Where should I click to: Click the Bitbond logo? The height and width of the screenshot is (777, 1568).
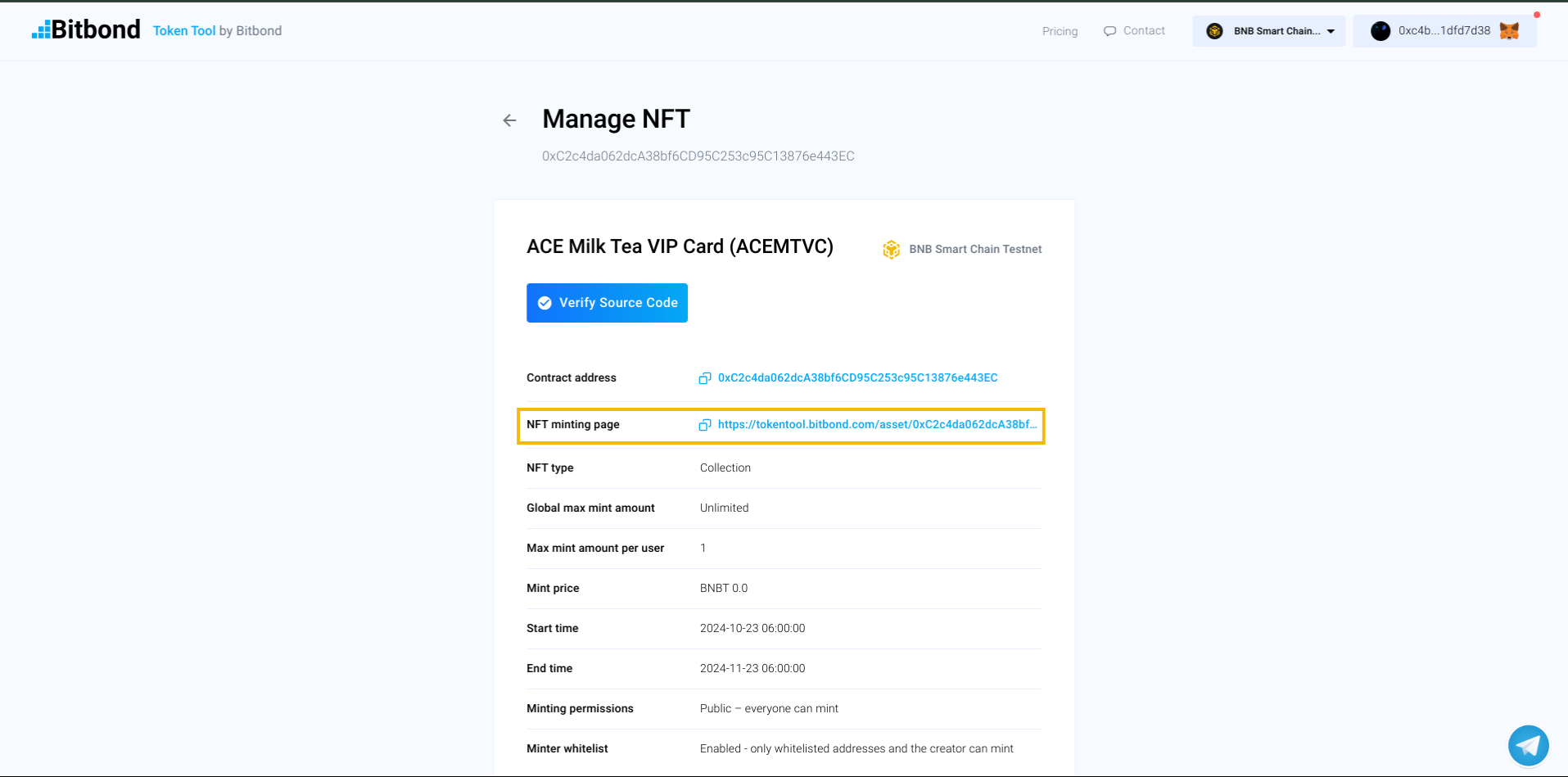pos(85,29)
